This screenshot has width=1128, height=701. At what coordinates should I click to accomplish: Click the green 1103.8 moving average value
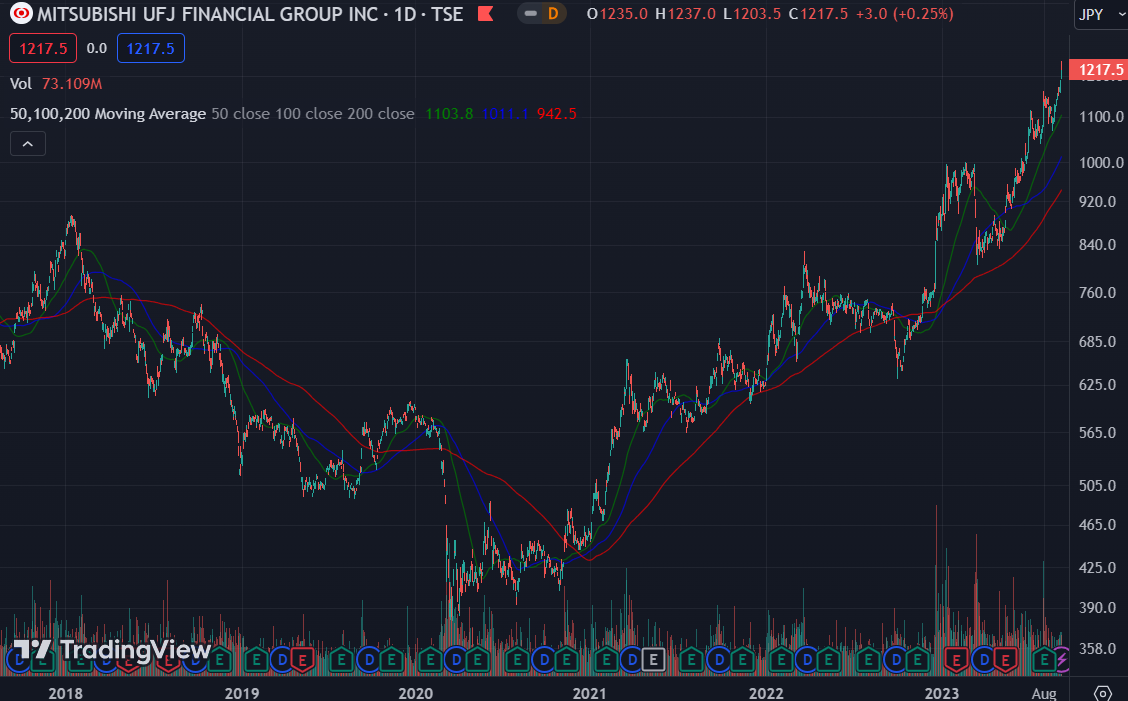449,114
